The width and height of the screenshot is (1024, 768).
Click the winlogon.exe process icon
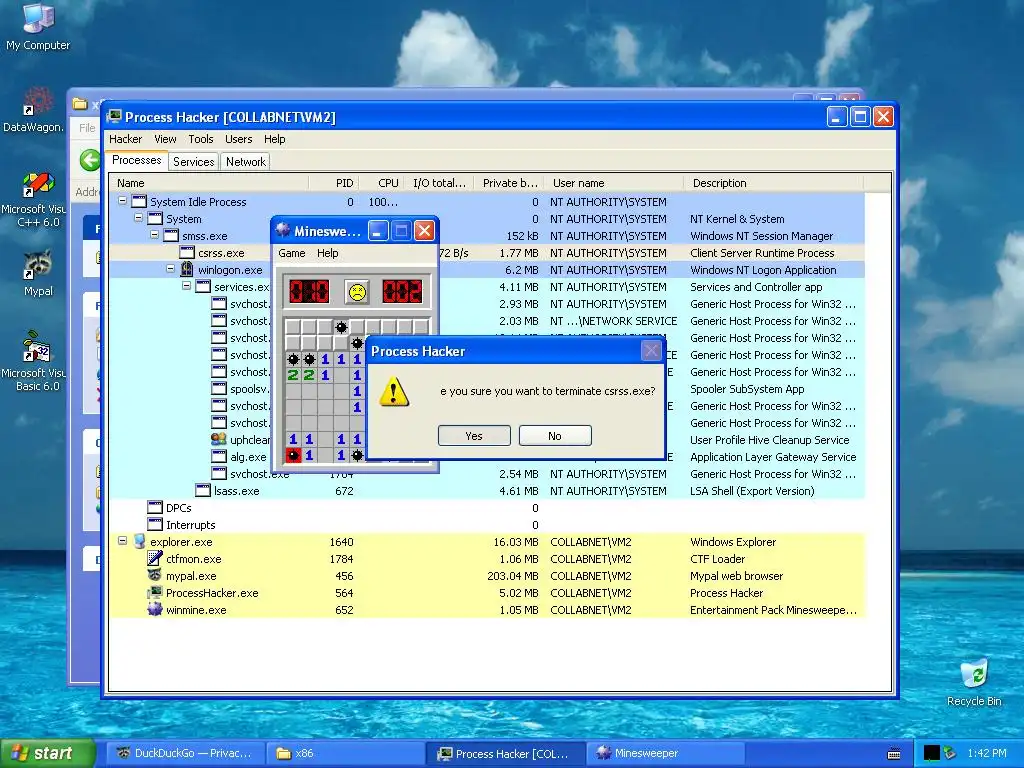point(187,269)
